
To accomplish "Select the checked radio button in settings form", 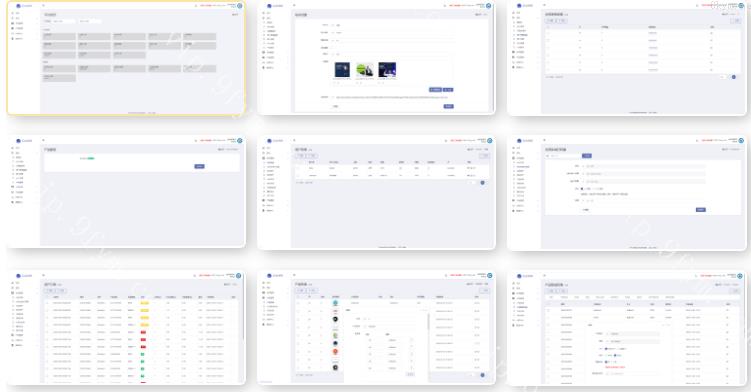I will [582, 189].
